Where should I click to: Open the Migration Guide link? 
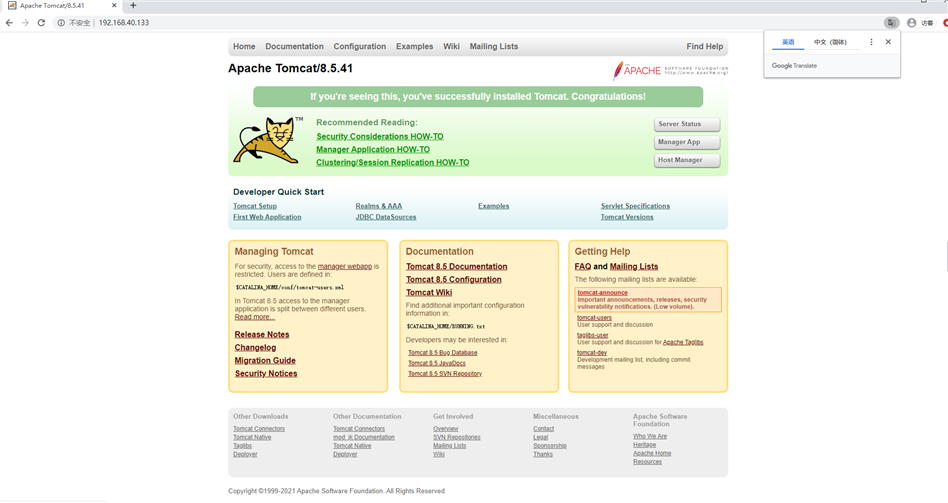click(265, 361)
